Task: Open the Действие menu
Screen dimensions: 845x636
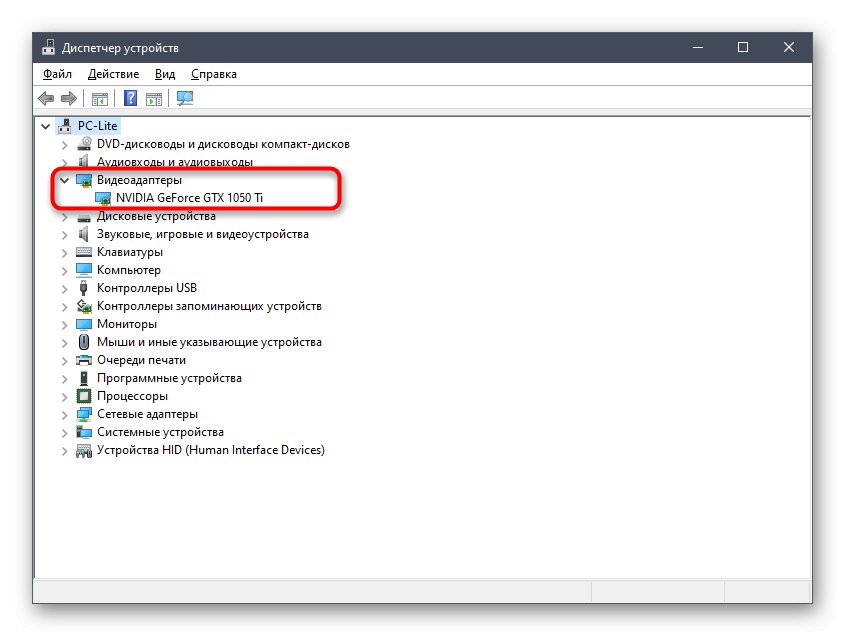Action: click(x=113, y=73)
